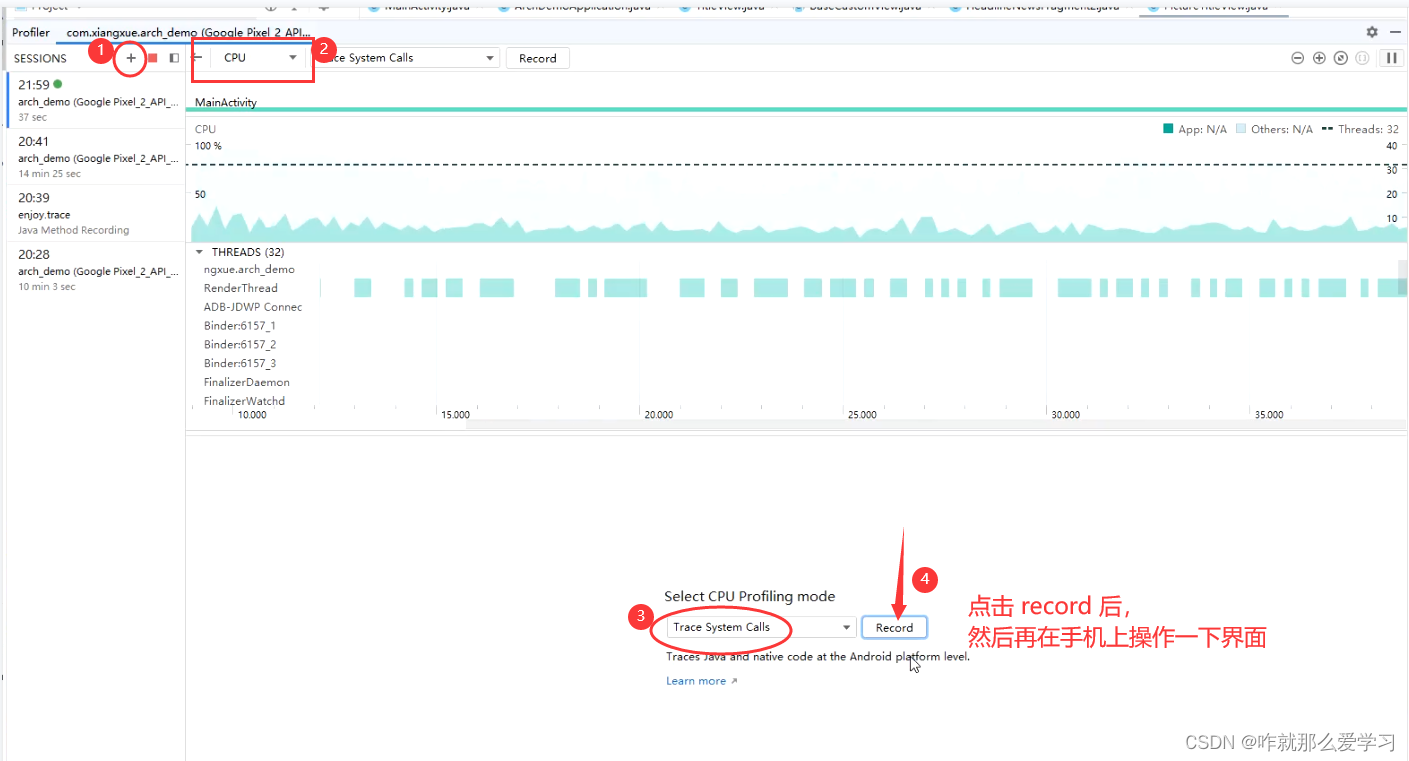Stop the current session with red square
Image resolution: width=1409 pixels, height=761 pixels.
tap(153, 58)
